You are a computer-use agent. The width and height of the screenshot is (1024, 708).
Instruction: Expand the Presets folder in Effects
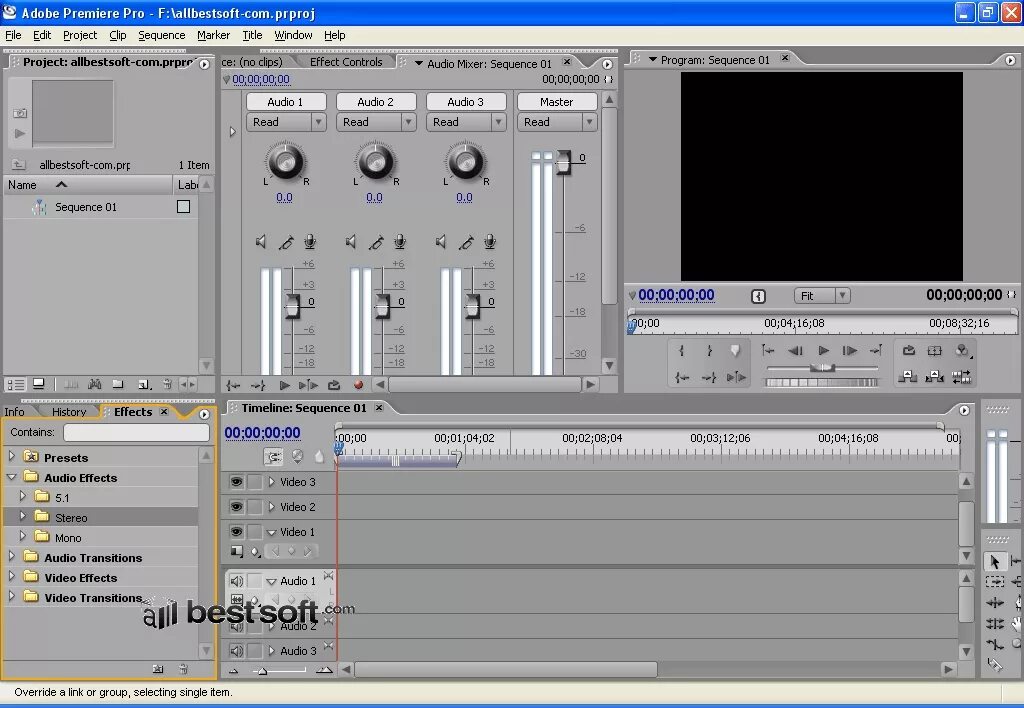[12, 456]
